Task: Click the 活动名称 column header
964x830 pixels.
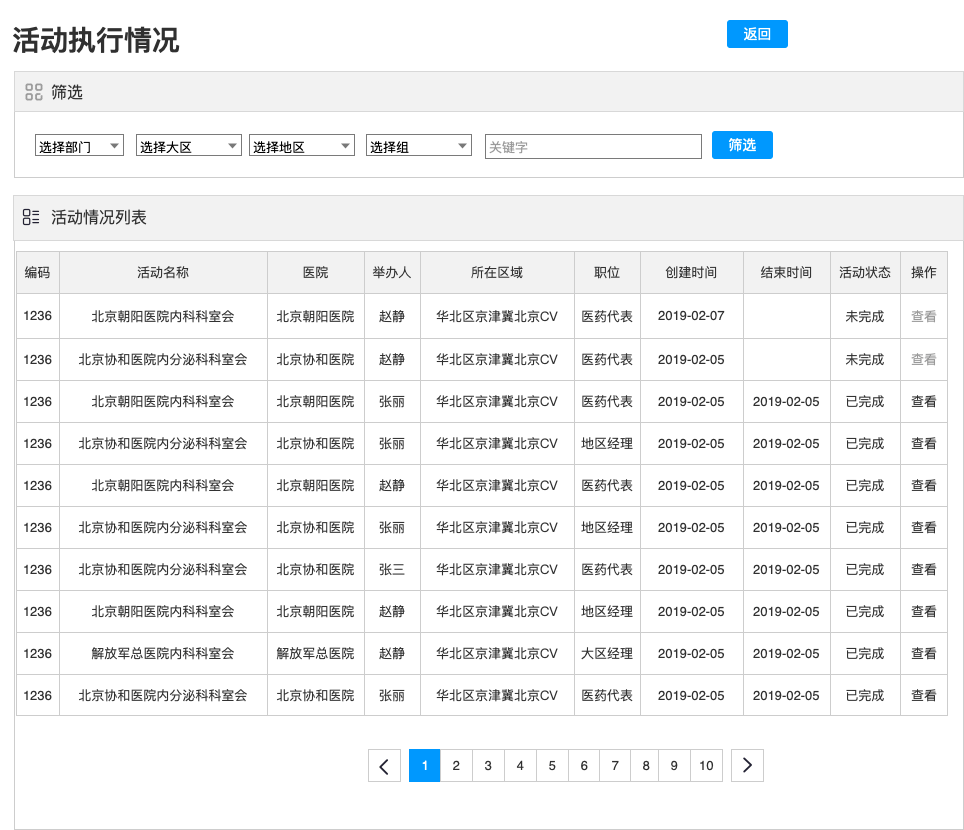Action: pyautogui.click(x=163, y=272)
